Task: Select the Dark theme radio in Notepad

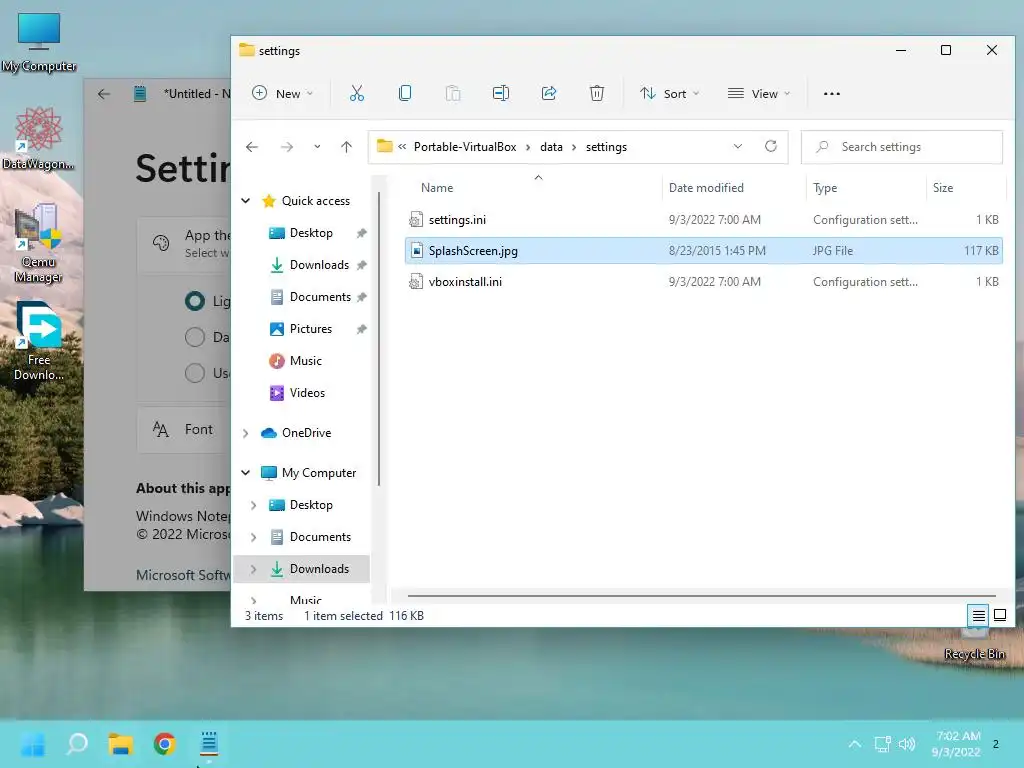Action: pos(195,337)
